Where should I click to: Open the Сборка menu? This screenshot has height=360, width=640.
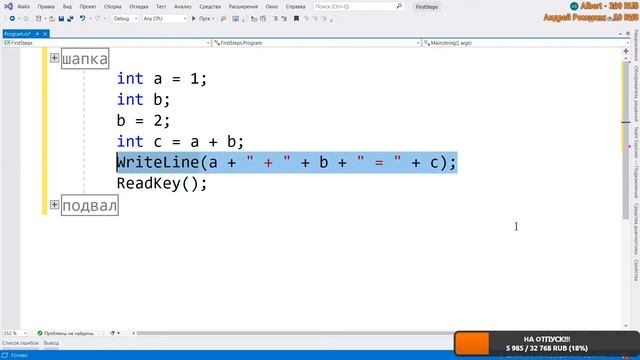click(112, 7)
